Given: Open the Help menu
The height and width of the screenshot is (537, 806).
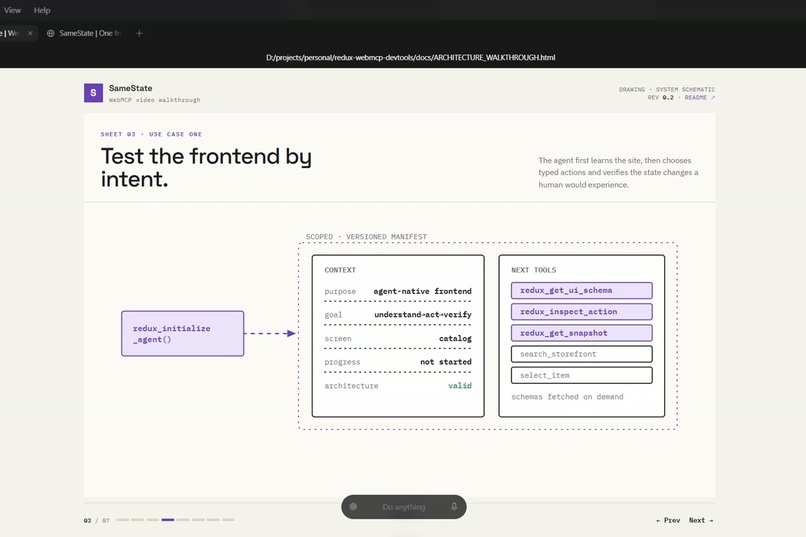Looking at the screenshot, I should pos(42,10).
